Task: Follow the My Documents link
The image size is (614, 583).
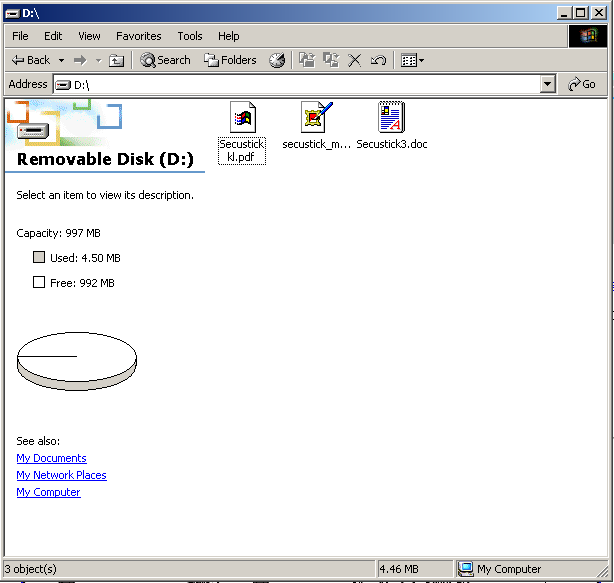Action: 51,458
